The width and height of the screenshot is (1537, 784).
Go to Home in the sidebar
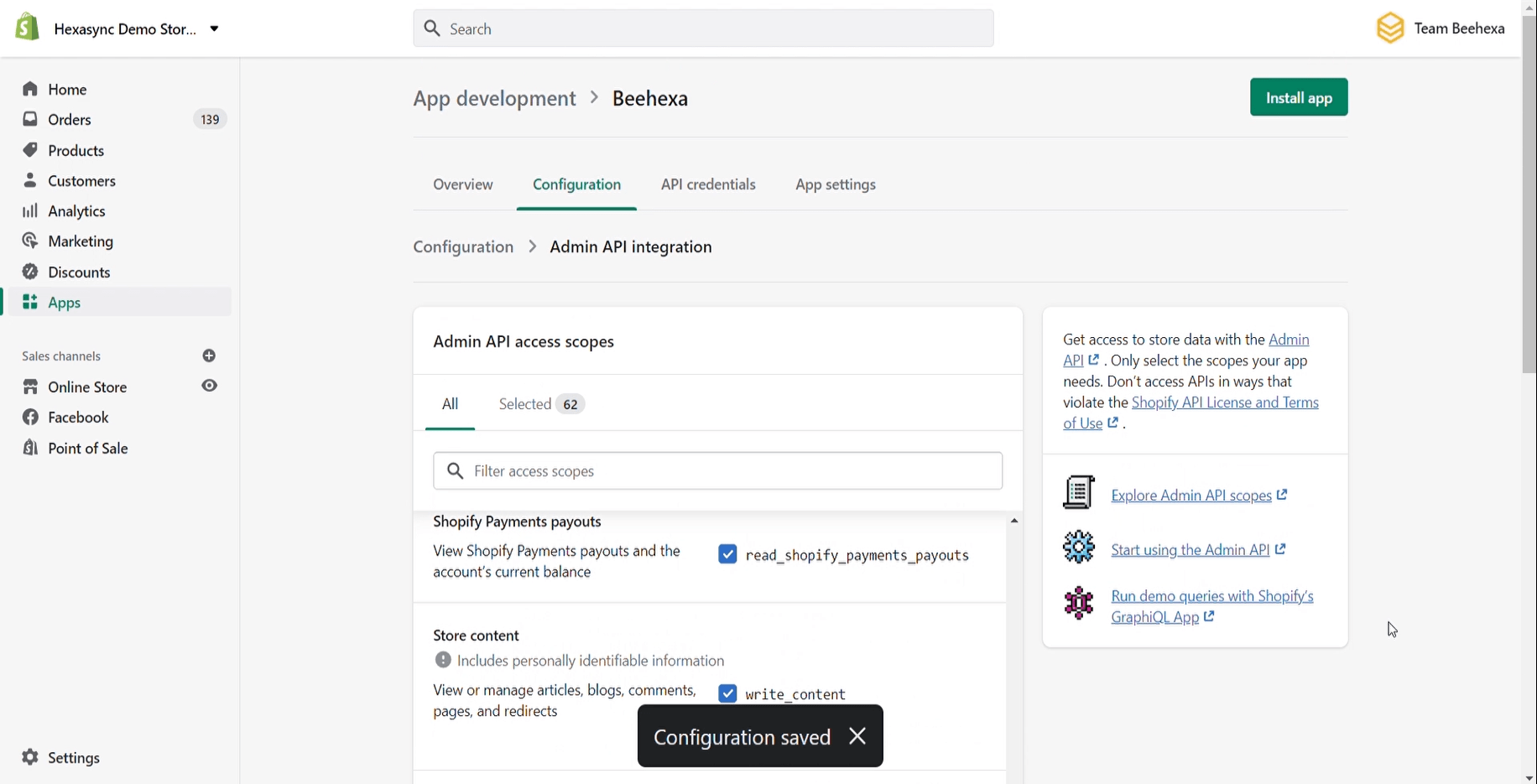[x=67, y=89]
